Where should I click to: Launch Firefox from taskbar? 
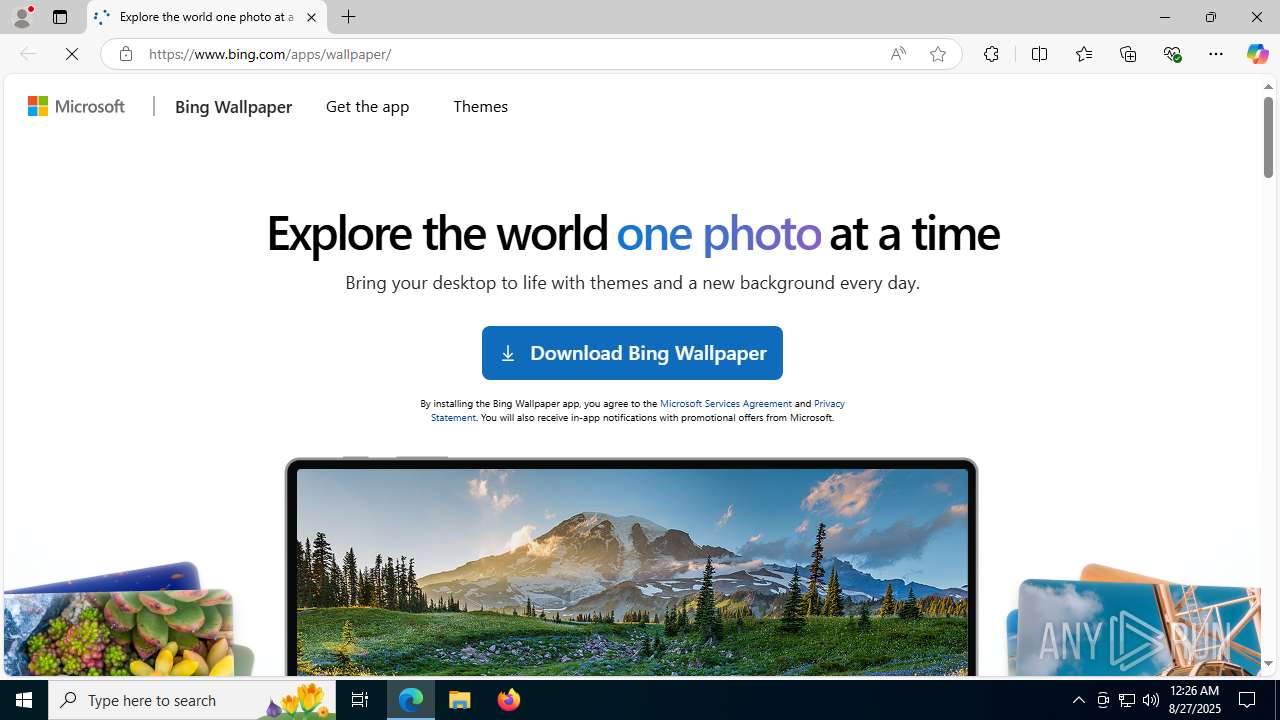(x=508, y=700)
